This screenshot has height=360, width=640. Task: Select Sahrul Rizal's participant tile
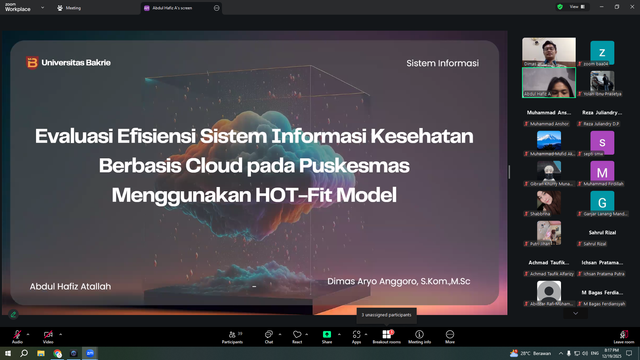[602, 237]
